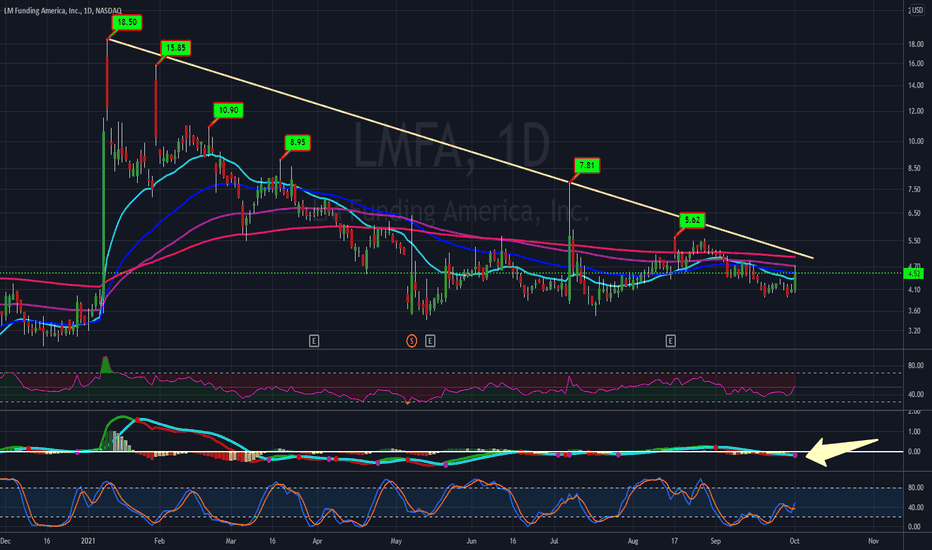Click the Jun label on time axis

(x=471, y=541)
